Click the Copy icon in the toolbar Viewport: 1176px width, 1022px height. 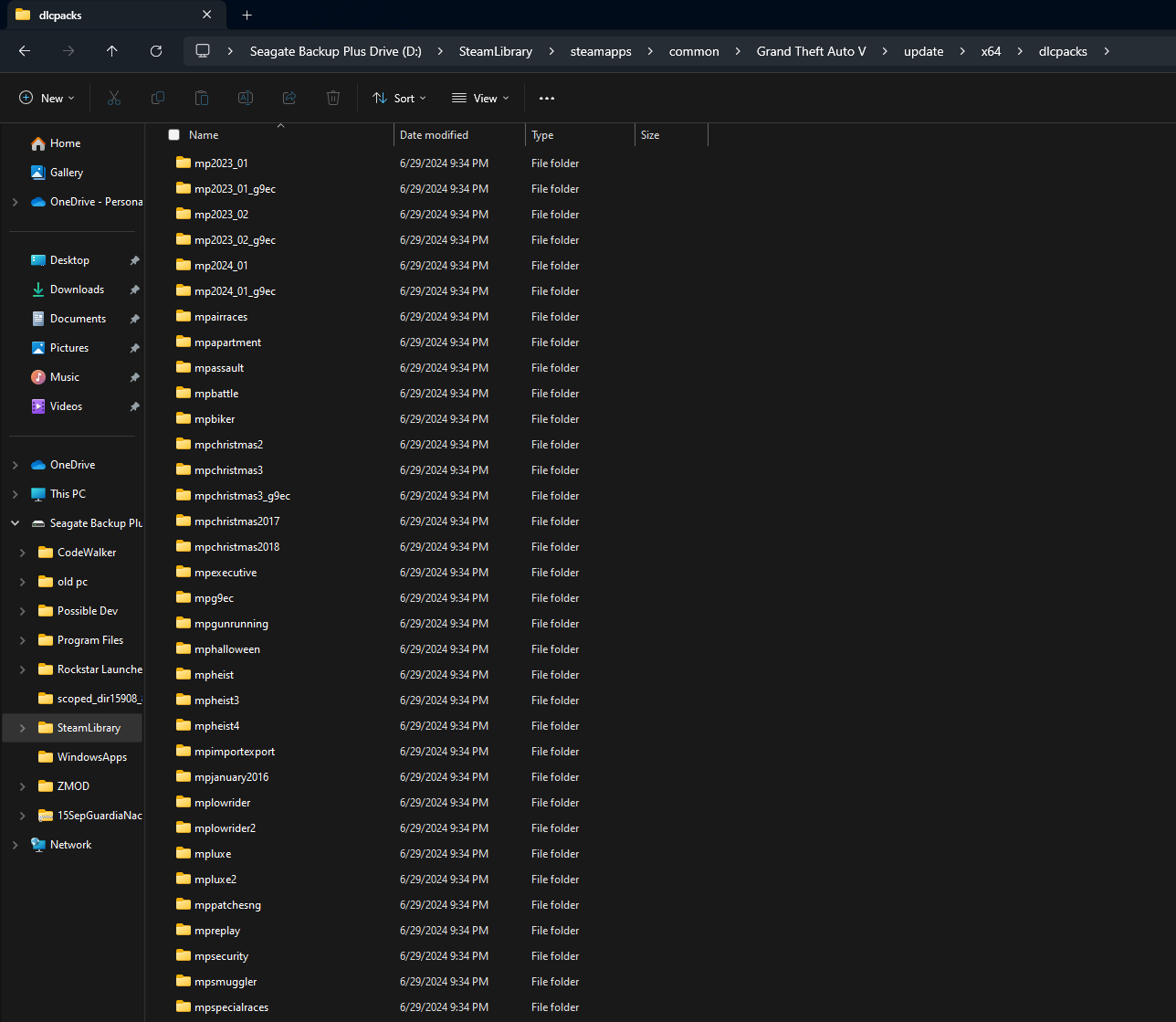click(157, 98)
